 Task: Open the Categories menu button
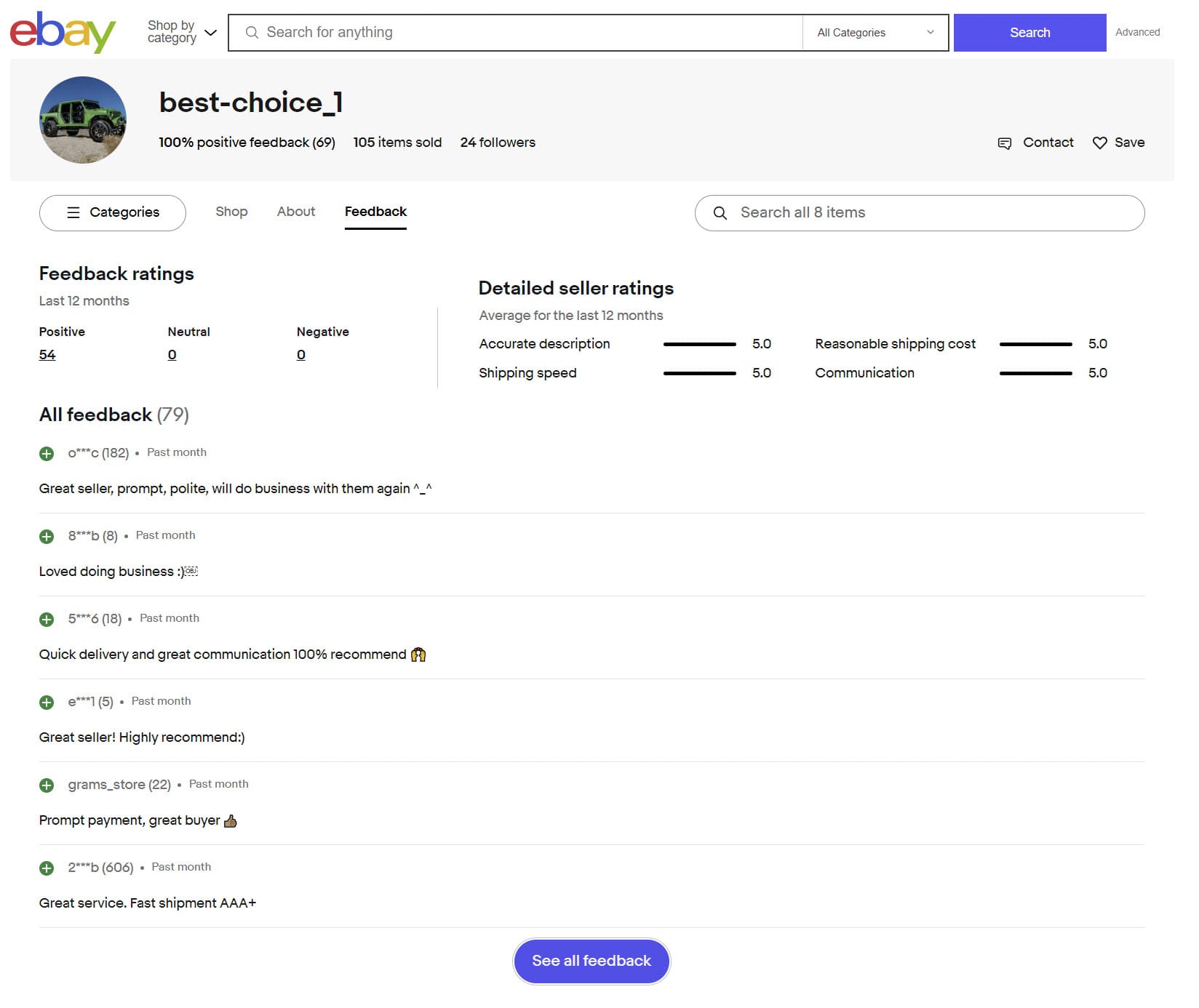[113, 213]
